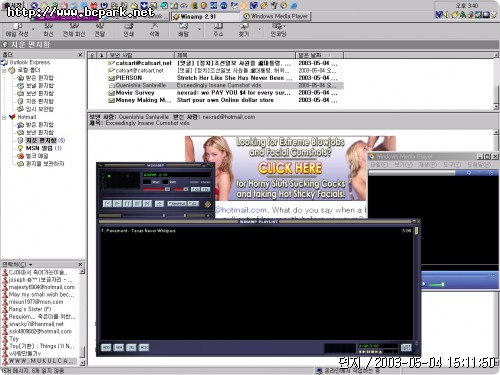The height and width of the screenshot is (375, 500).
Task: Open 받은 편지함 under Hotmail
Action: [x=36, y=125]
